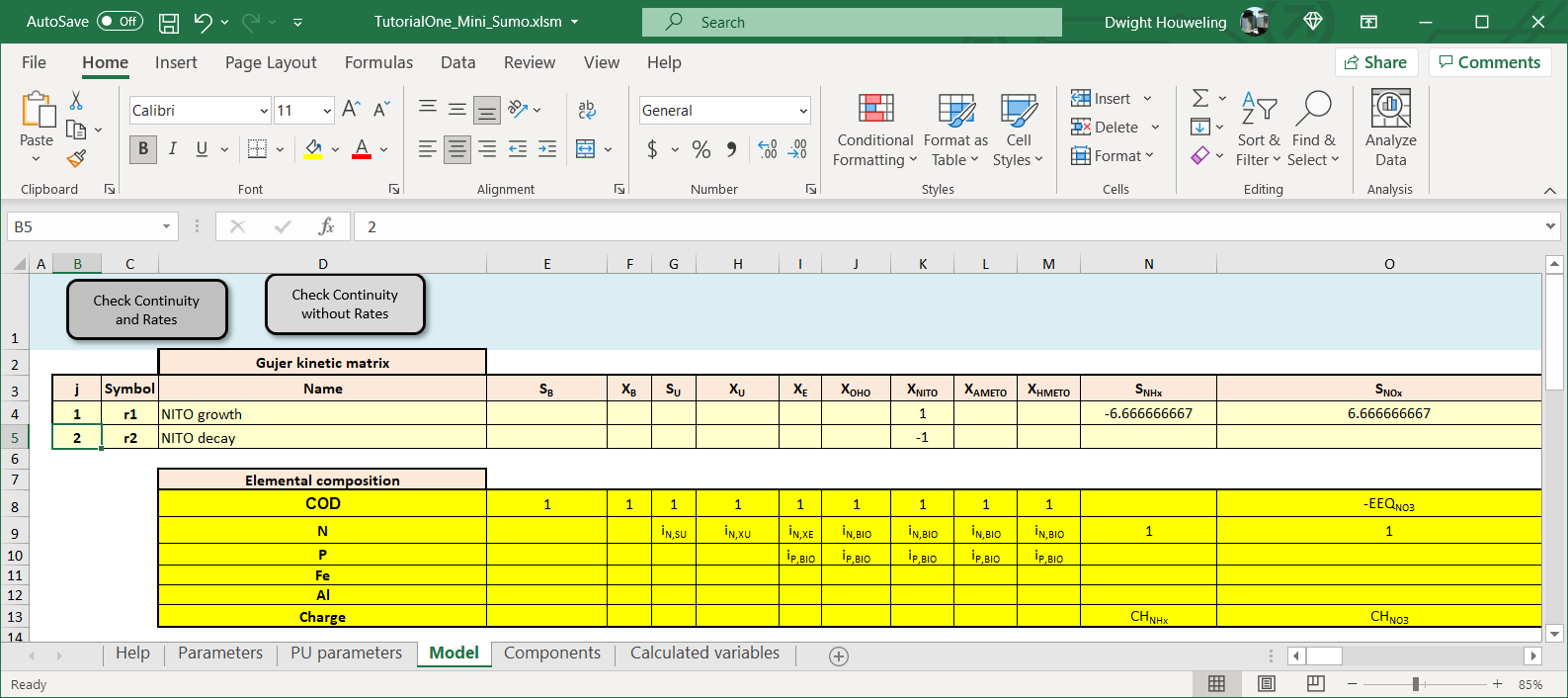Toggle the AutoSave switch

(x=120, y=22)
